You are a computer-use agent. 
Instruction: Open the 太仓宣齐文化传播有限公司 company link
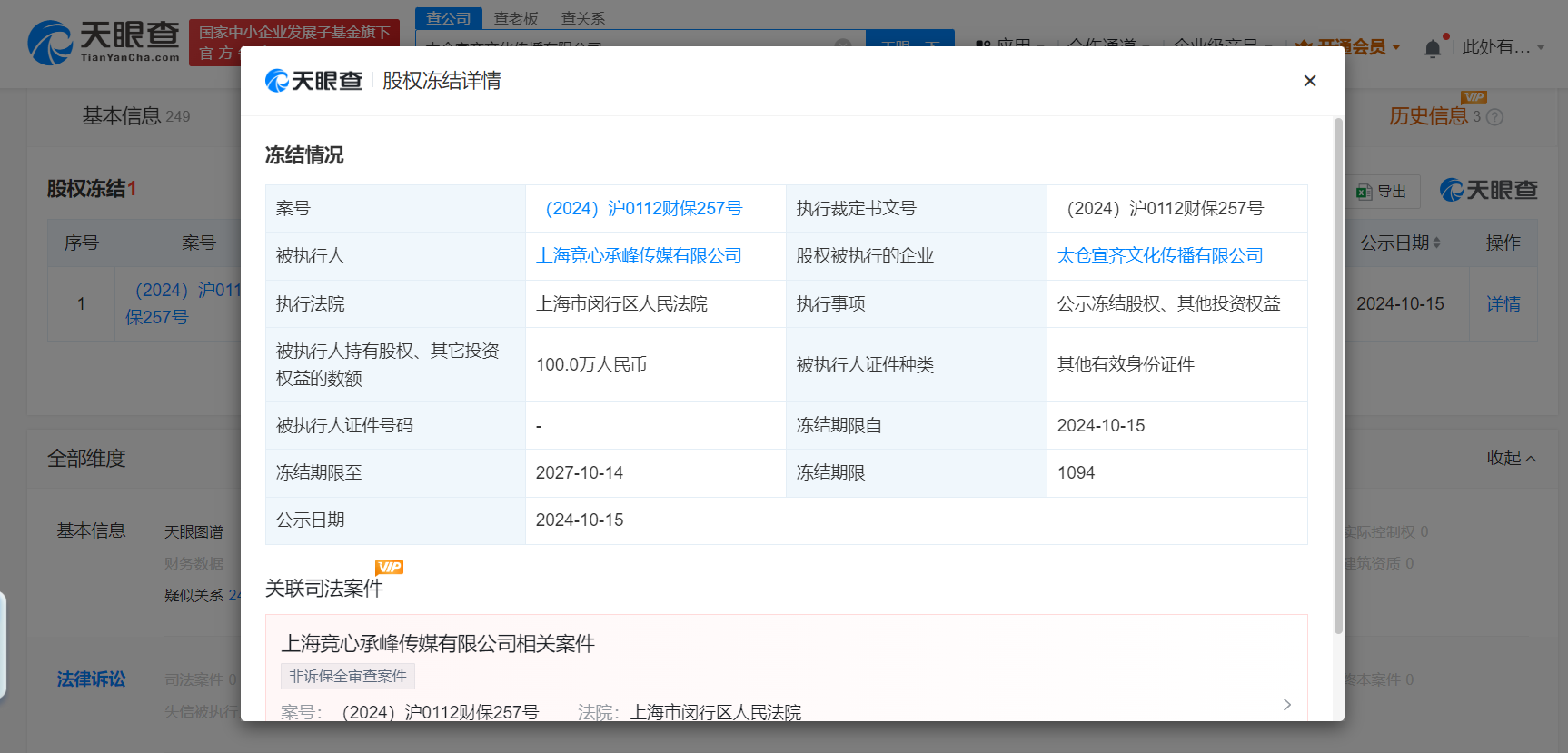[x=1160, y=256]
